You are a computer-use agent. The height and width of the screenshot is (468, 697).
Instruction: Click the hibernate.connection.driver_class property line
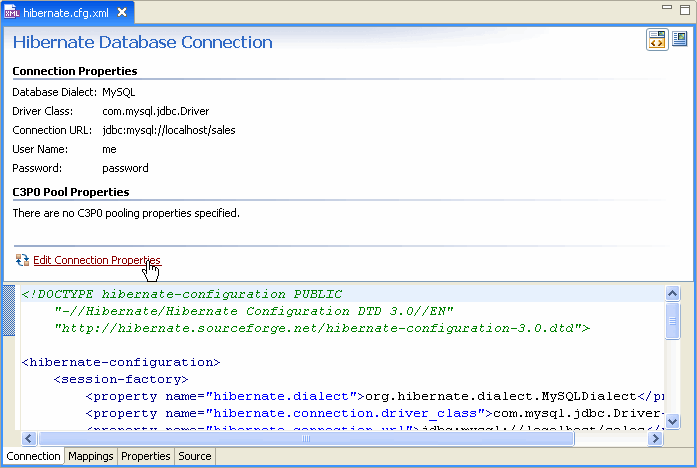point(375,413)
